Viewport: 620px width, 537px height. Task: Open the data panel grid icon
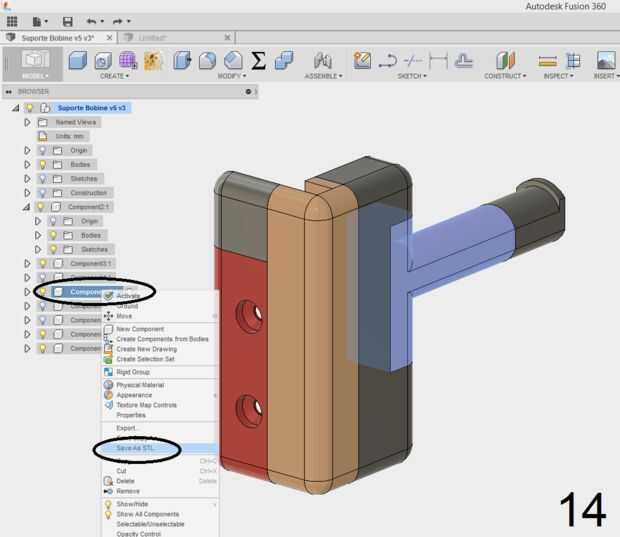(12, 21)
